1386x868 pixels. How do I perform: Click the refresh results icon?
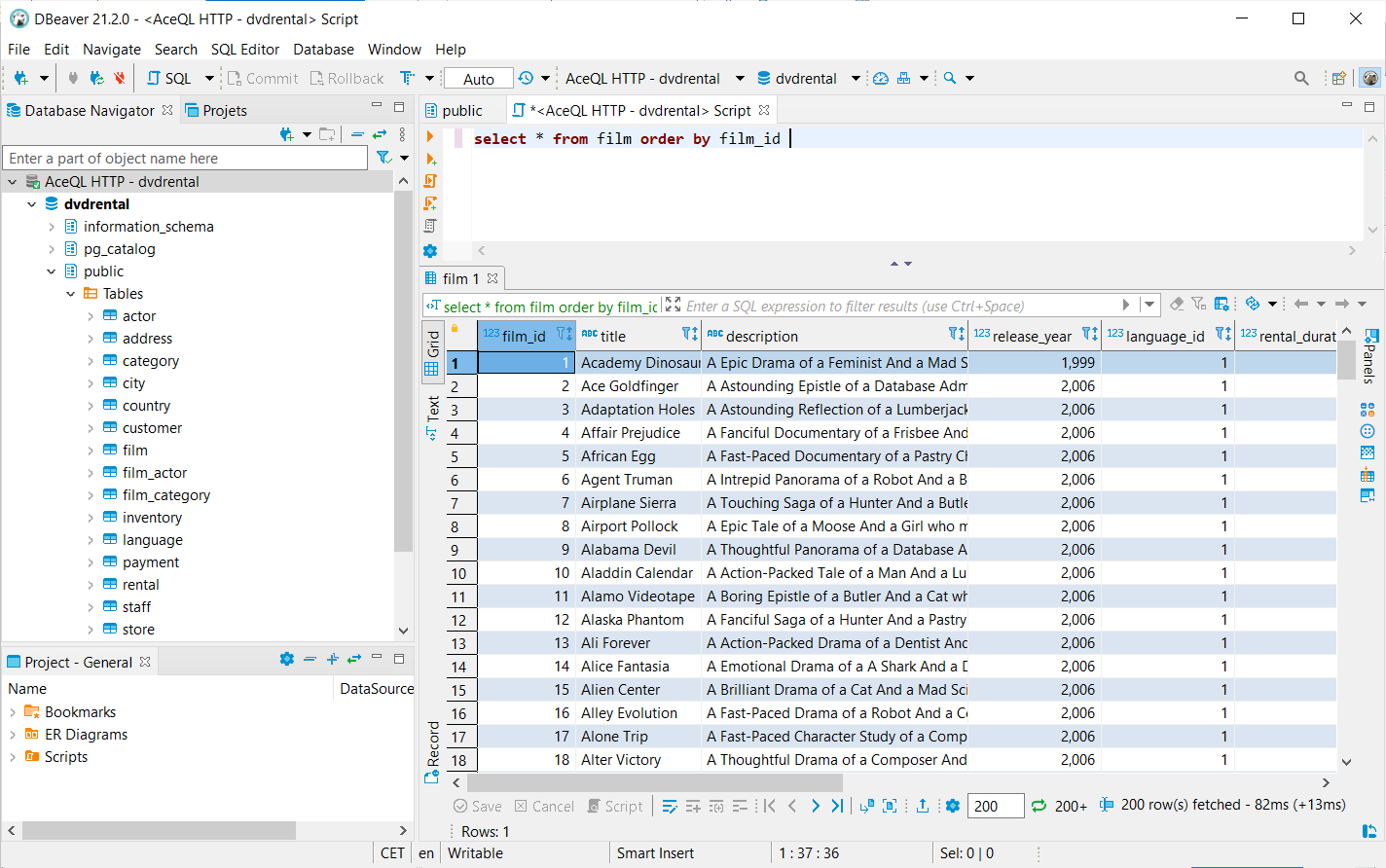coord(1039,806)
